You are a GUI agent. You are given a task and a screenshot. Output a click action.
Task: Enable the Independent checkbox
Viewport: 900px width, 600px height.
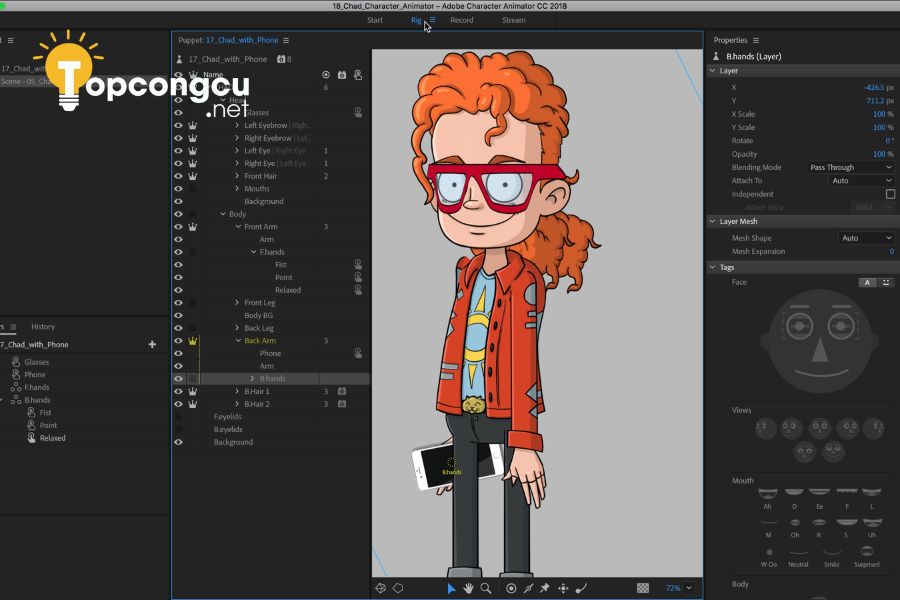click(890, 194)
